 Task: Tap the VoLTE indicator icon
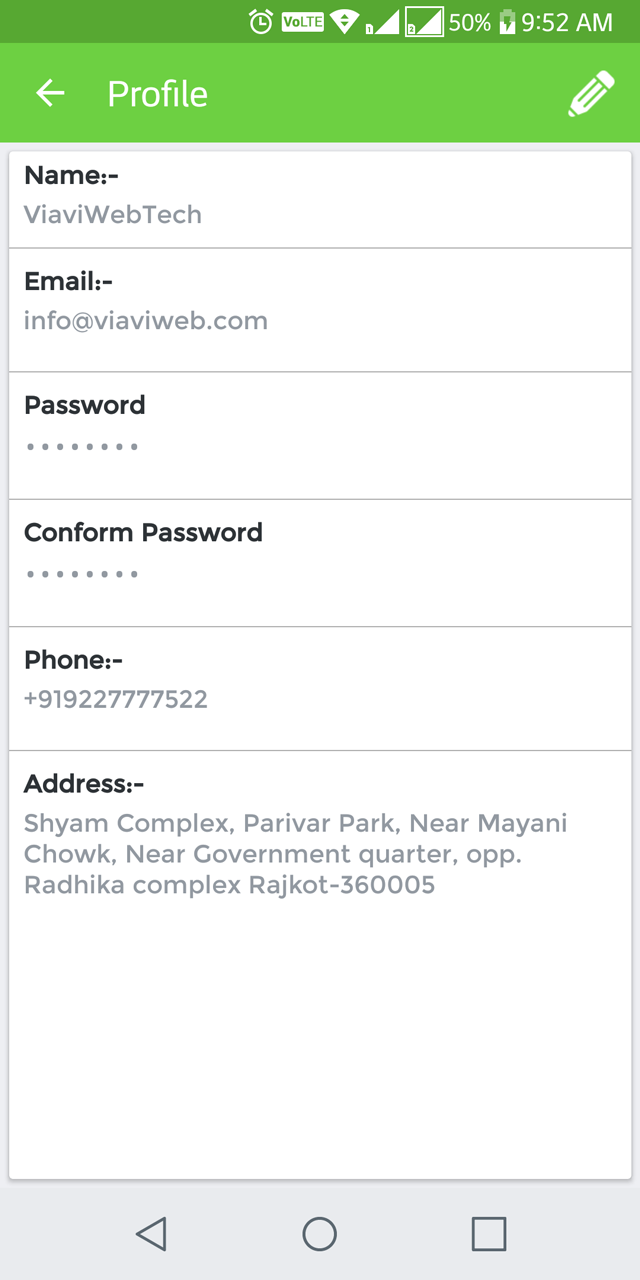coord(303,22)
